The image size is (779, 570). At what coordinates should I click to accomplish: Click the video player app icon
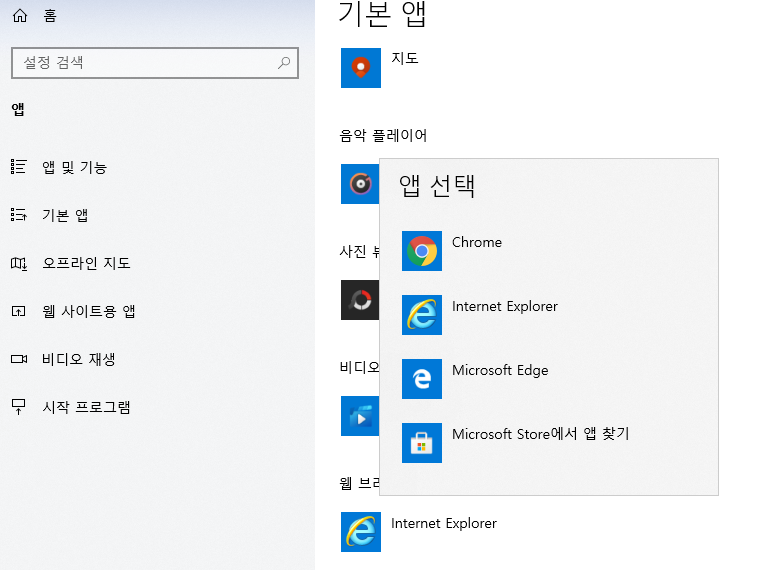click(x=360, y=416)
